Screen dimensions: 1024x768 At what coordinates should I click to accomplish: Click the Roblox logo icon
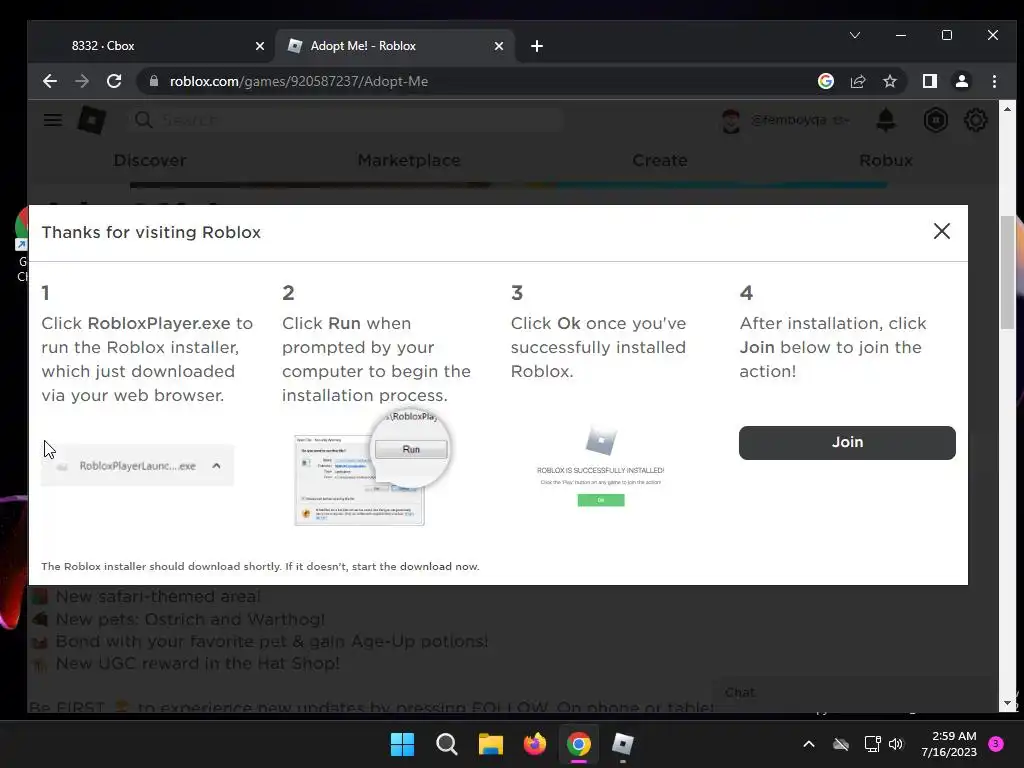(92, 120)
